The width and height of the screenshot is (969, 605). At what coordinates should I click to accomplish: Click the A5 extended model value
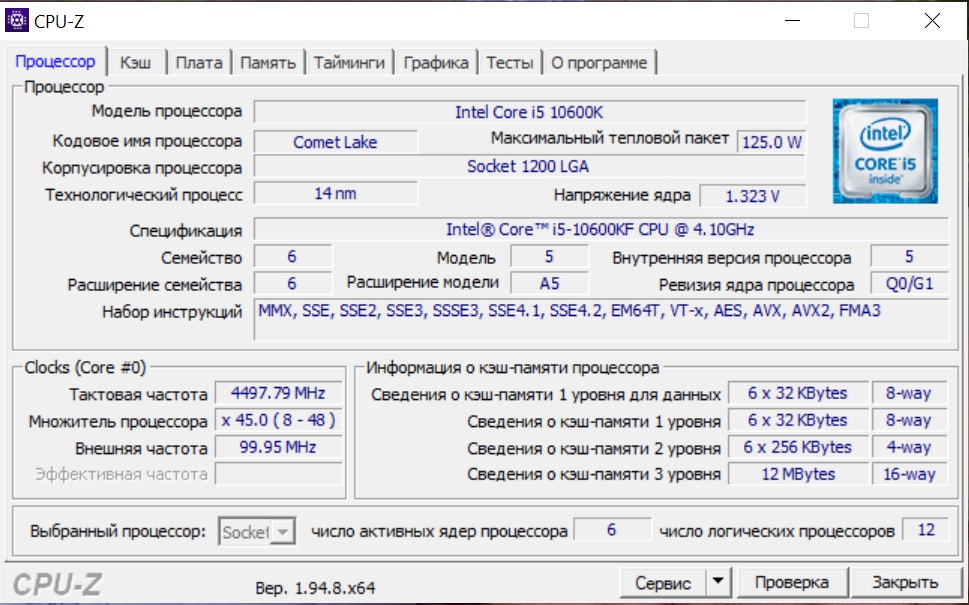pos(549,284)
